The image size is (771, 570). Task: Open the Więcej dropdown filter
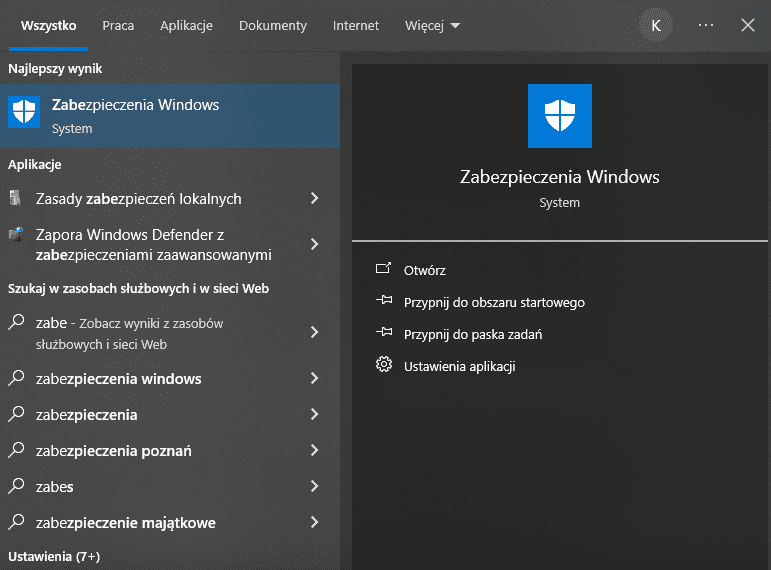point(432,26)
